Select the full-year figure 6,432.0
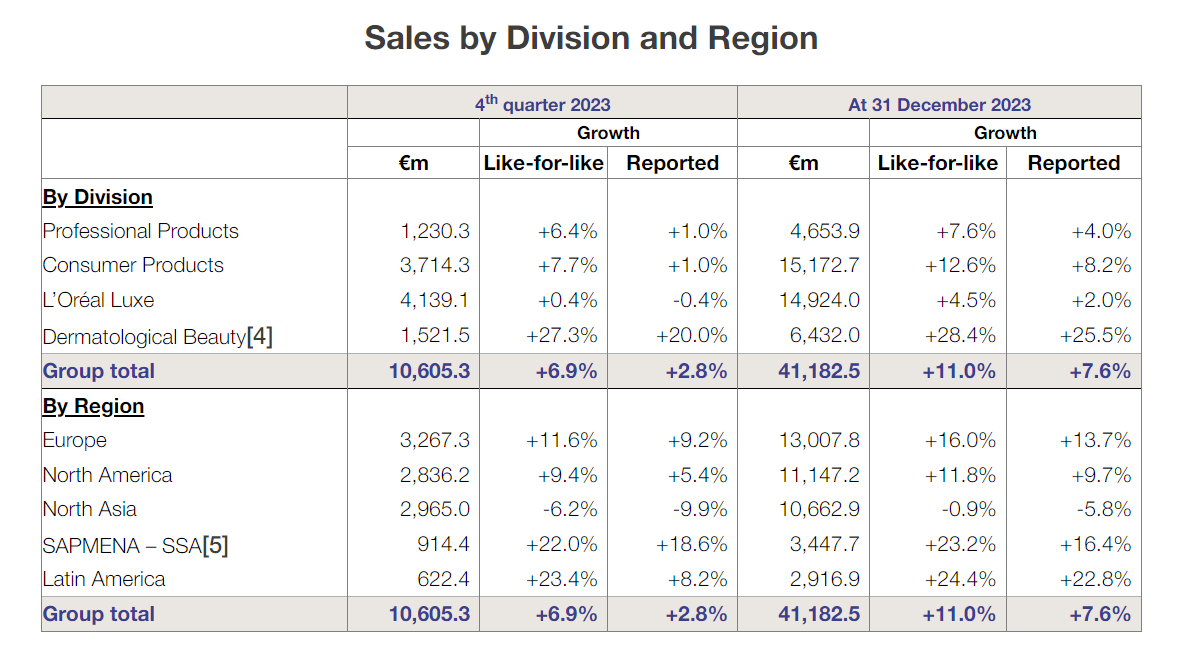The width and height of the screenshot is (1179, 652). pos(824,335)
